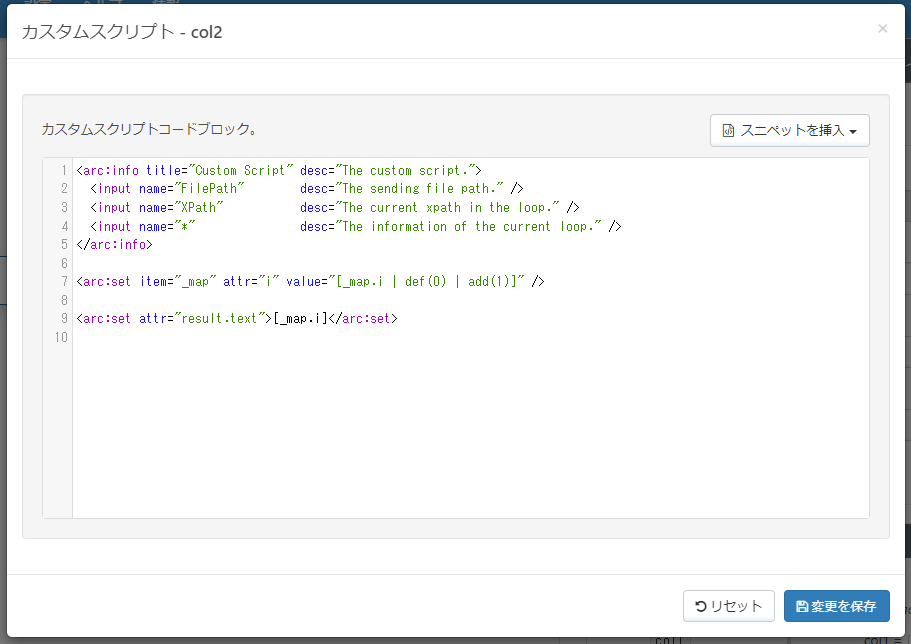Open the スニペットを挿入 dropdown
The height and width of the screenshot is (644, 911).
point(789,130)
